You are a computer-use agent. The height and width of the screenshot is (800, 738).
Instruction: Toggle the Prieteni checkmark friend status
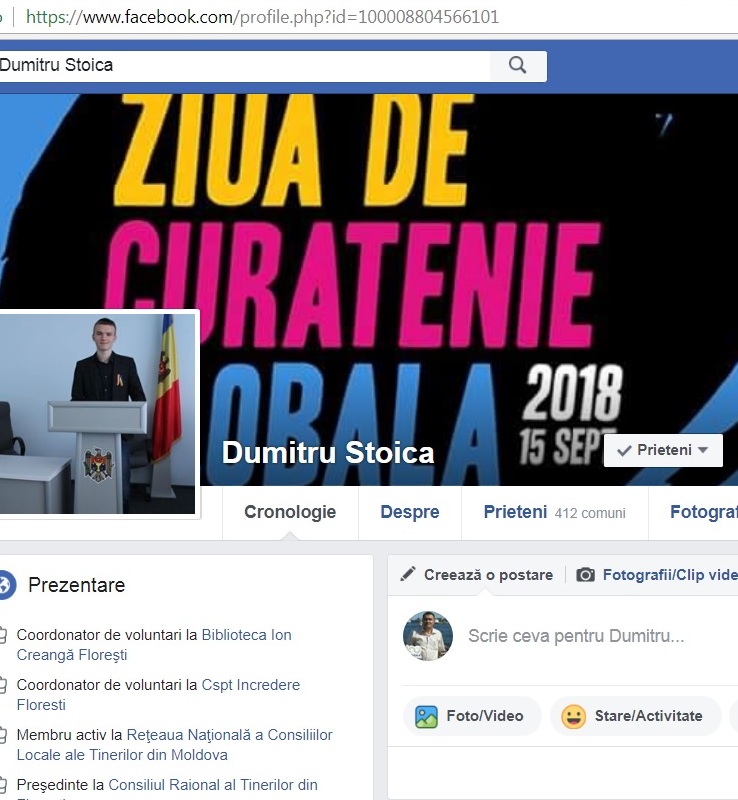point(624,451)
